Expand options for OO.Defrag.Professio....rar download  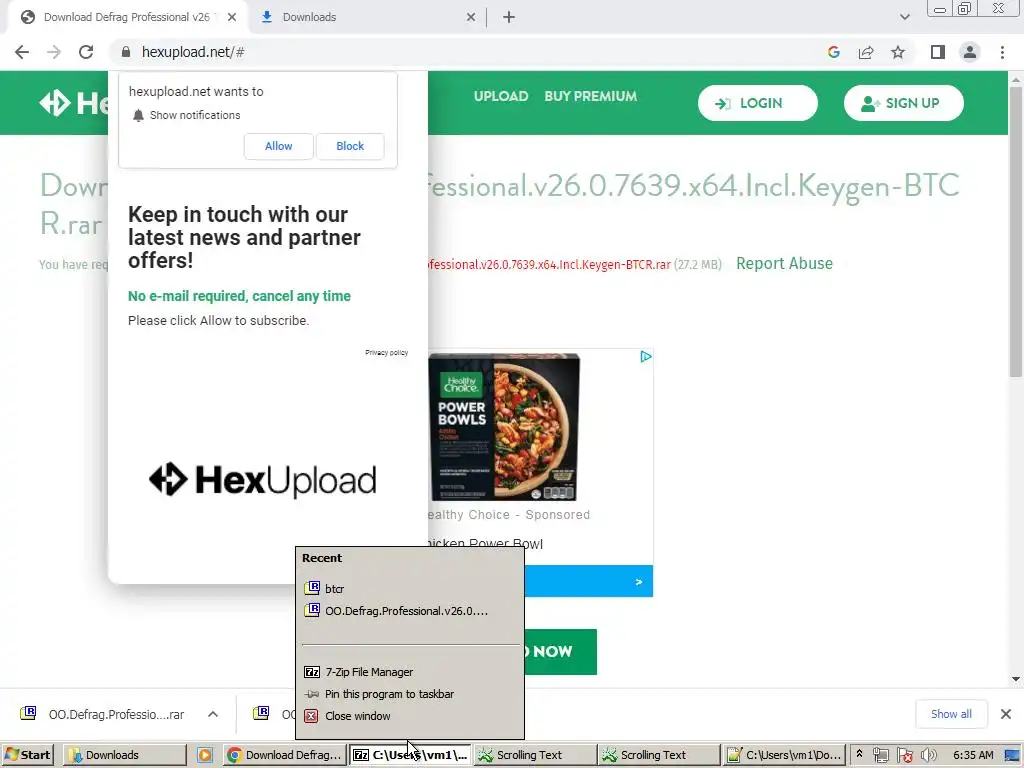point(213,714)
